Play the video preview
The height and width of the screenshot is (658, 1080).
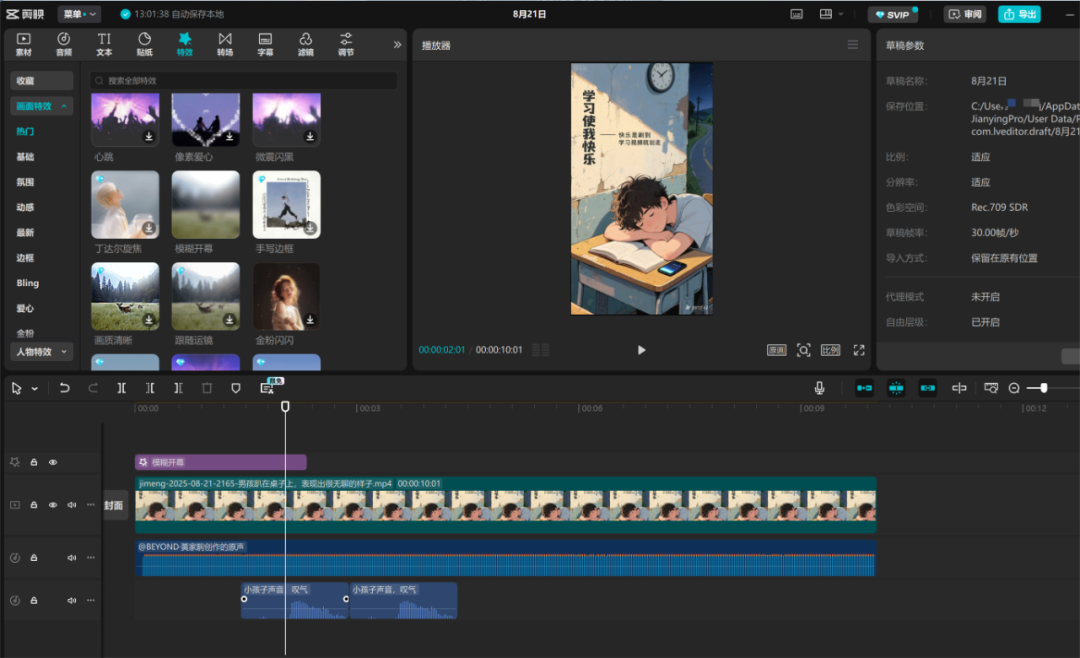point(641,350)
